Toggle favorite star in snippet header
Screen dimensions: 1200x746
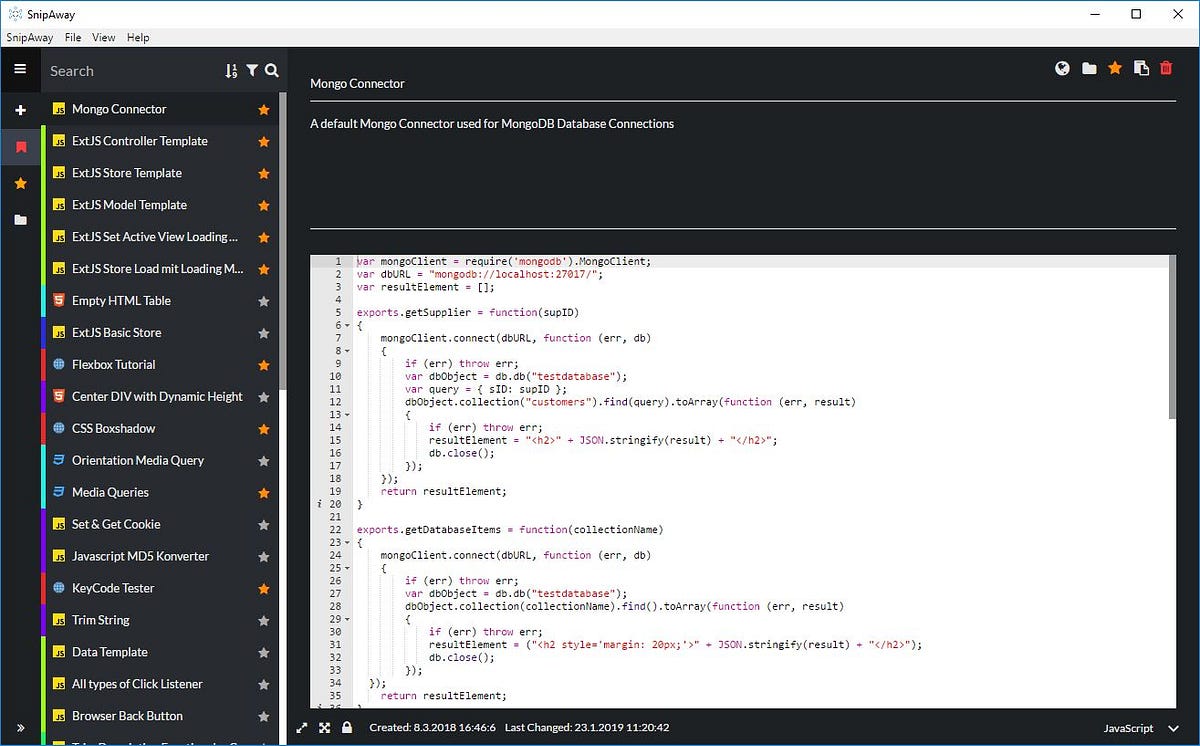(1115, 68)
